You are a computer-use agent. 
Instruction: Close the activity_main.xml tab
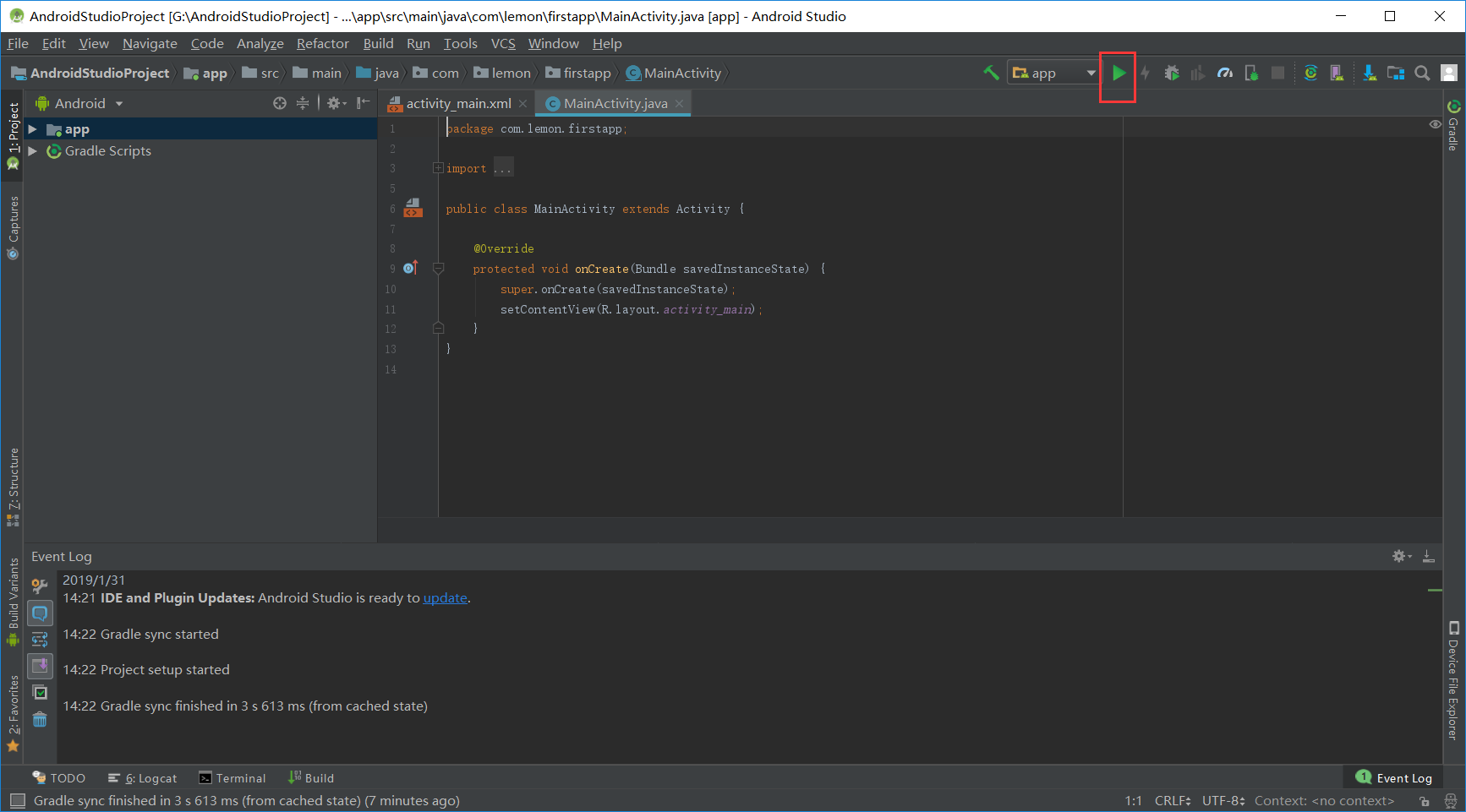[x=523, y=104]
